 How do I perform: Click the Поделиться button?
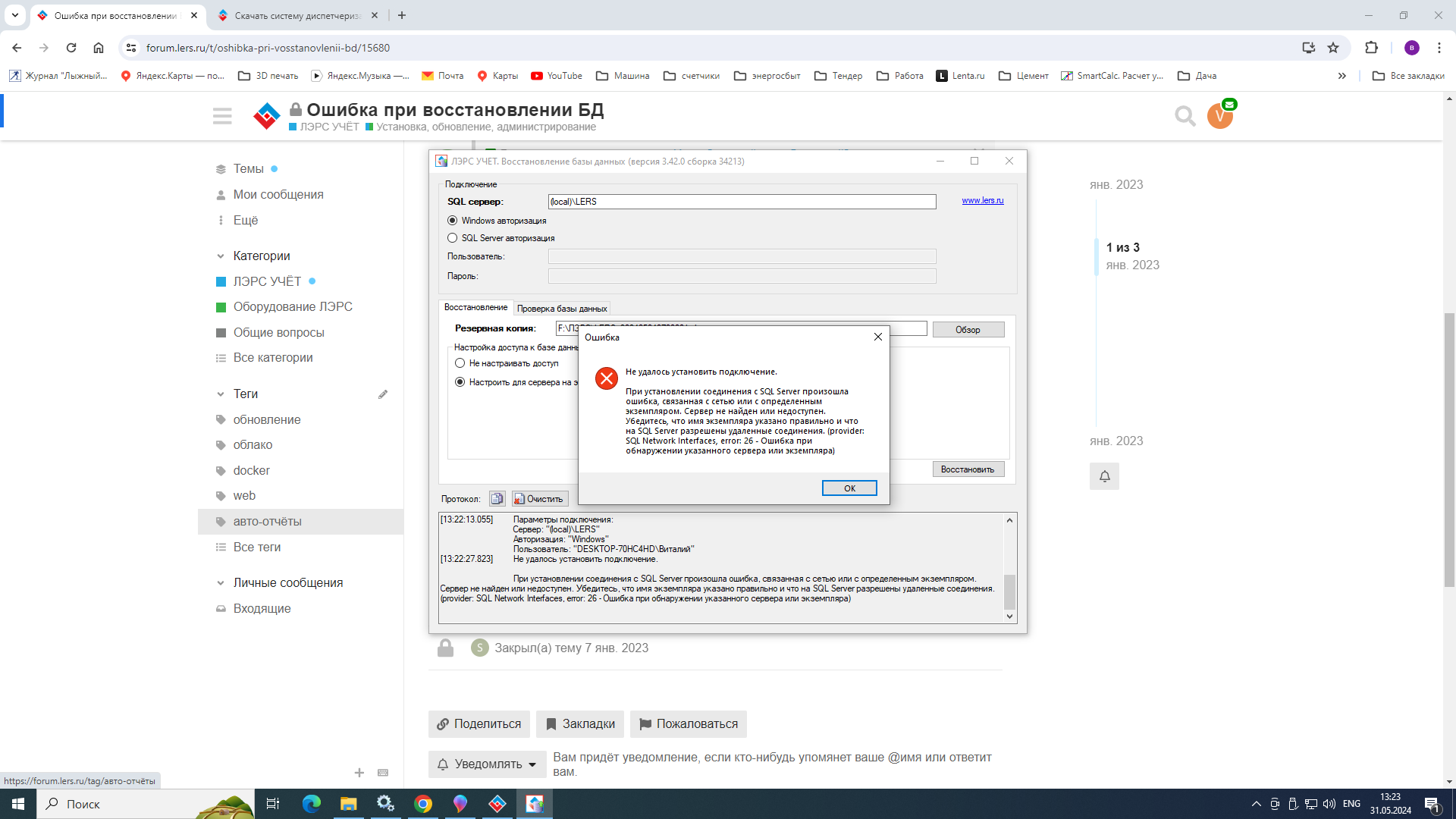point(479,724)
